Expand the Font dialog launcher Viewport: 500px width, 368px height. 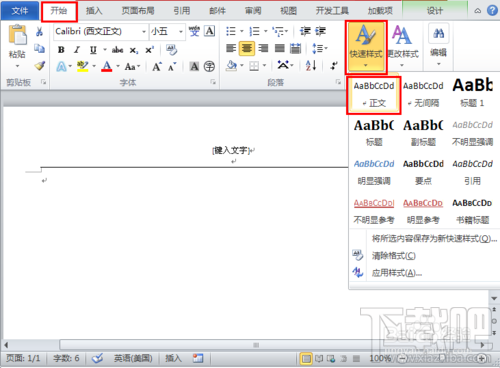click(213, 82)
